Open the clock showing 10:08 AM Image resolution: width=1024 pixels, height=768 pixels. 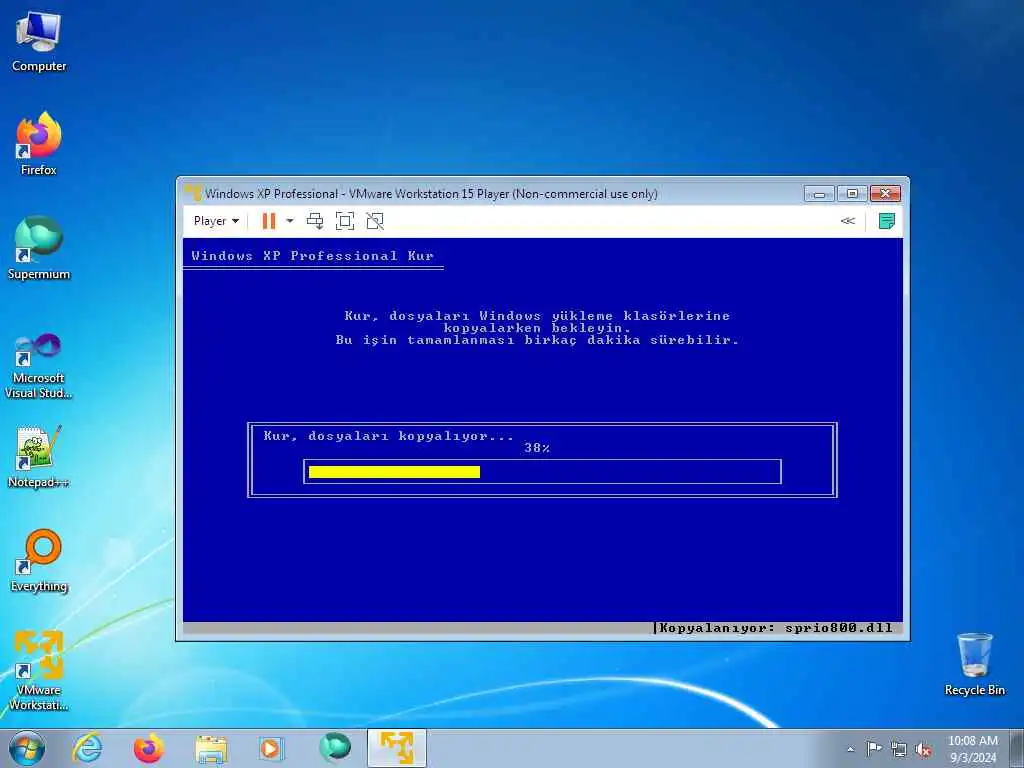[972, 749]
